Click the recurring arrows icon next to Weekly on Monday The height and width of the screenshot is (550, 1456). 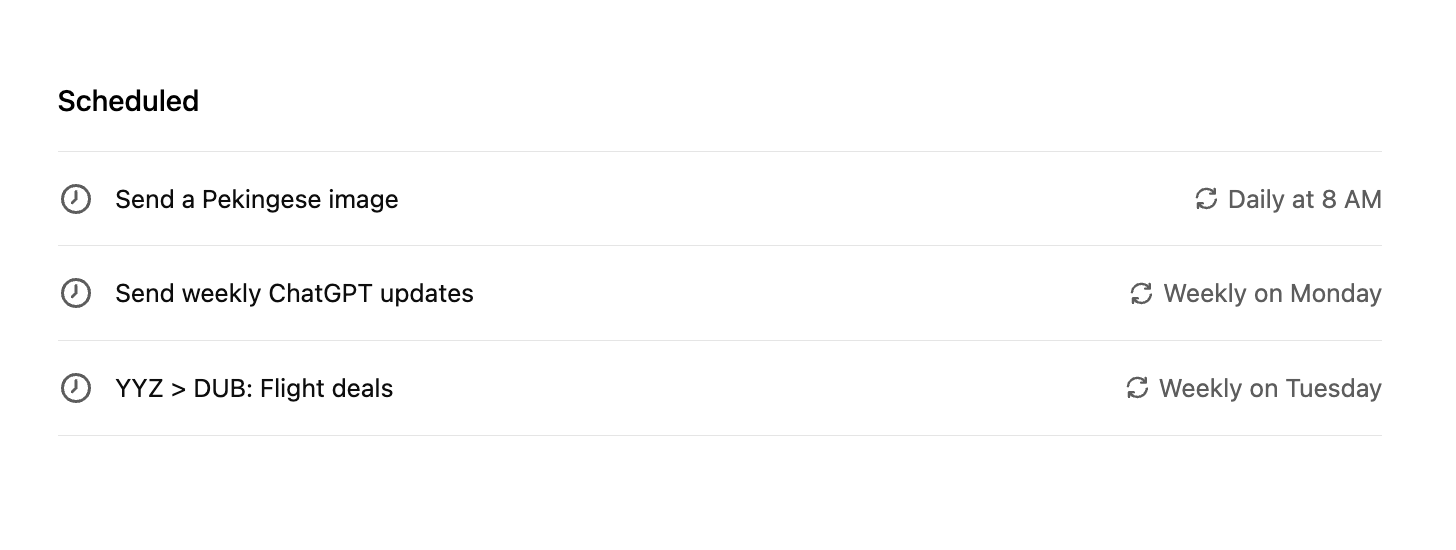pyautogui.click(x=1141, y=294)
